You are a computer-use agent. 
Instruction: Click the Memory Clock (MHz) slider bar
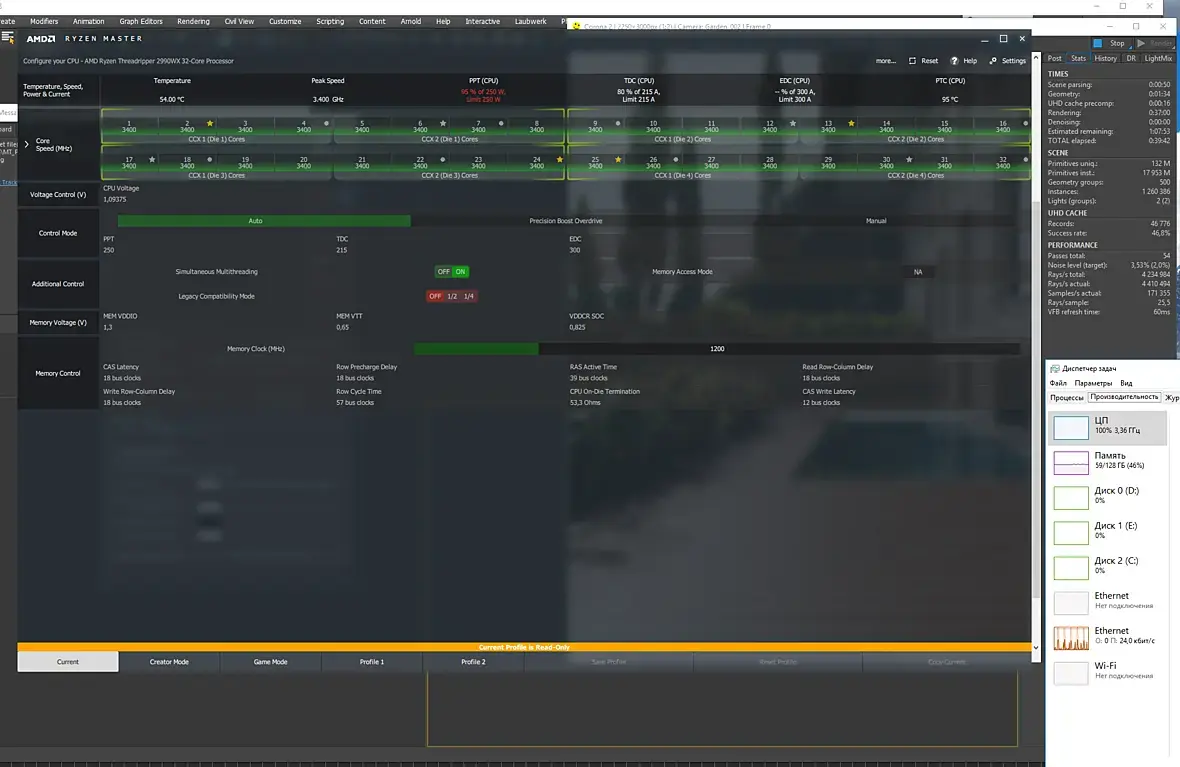tap(716, 349)
